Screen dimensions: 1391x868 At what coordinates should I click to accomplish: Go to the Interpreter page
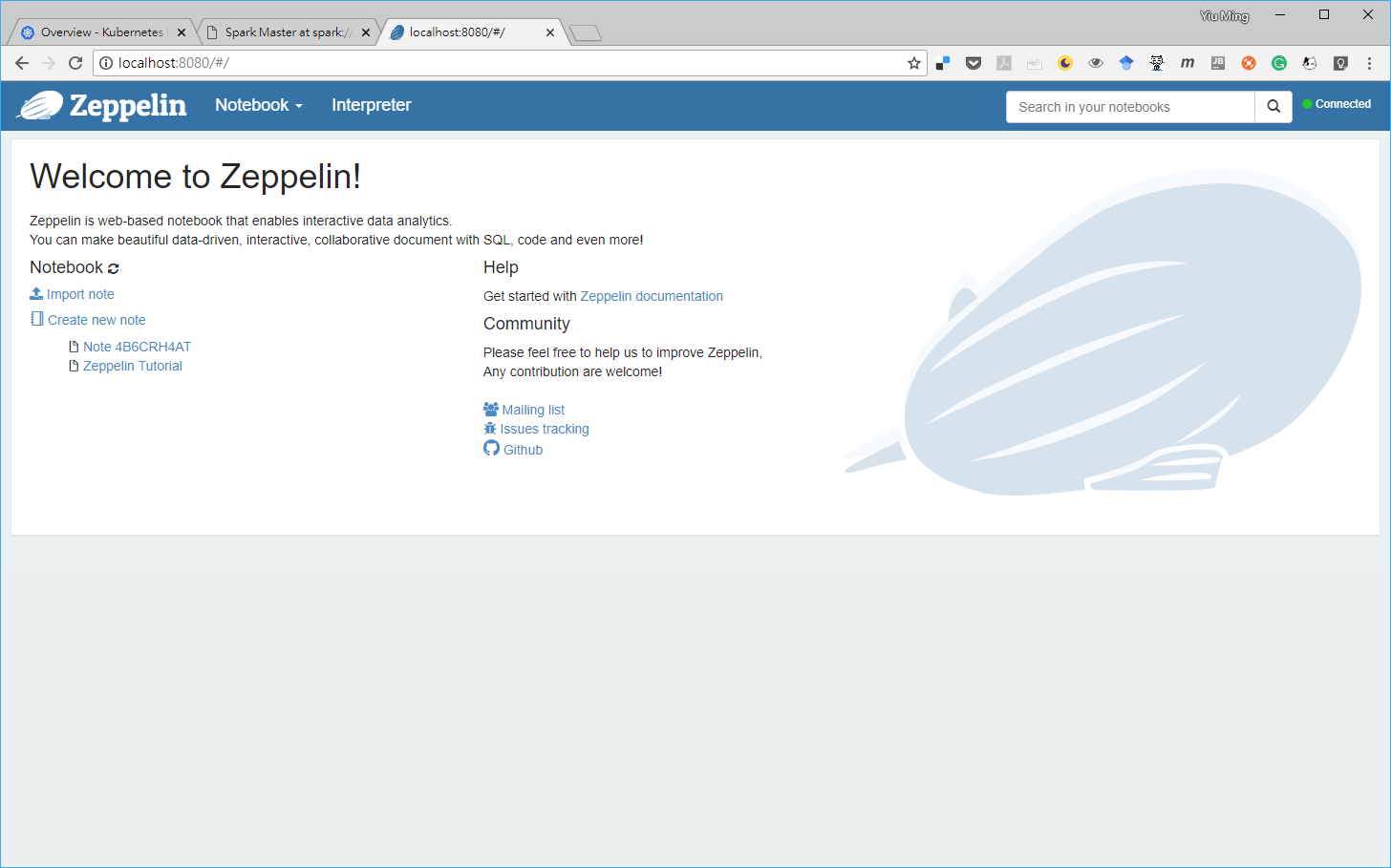click(x=371, y=105)
